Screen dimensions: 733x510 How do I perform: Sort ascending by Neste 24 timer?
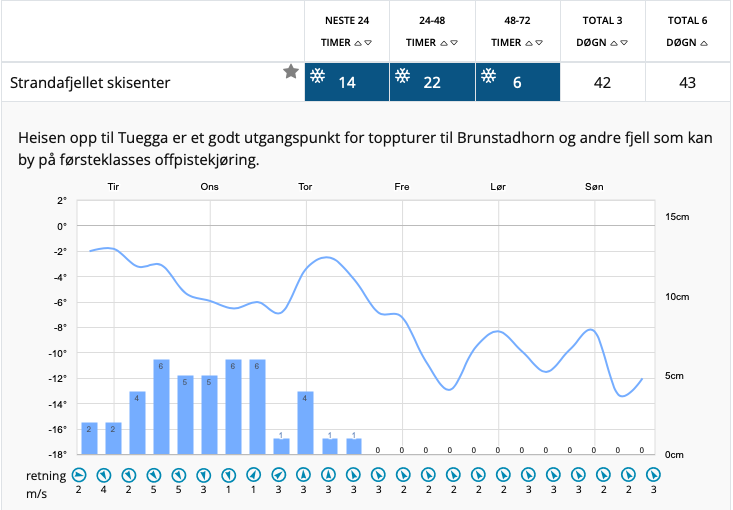[x=358, y=43]
